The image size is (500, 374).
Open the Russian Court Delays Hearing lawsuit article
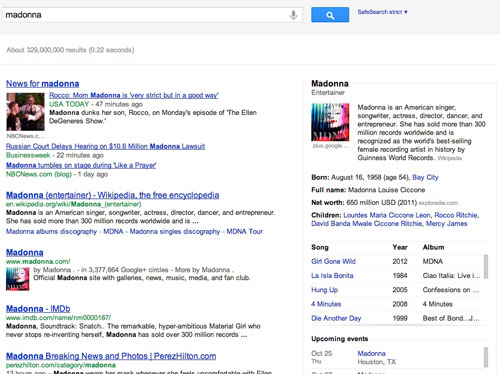coord(105,146)
